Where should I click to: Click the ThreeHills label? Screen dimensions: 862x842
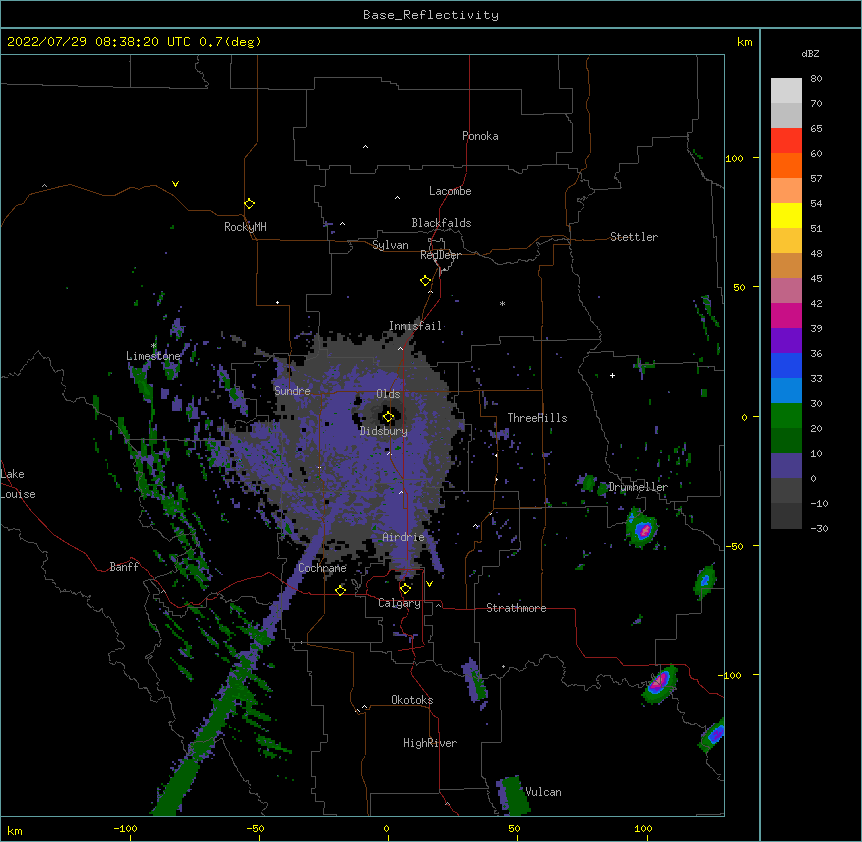[537, 418]
